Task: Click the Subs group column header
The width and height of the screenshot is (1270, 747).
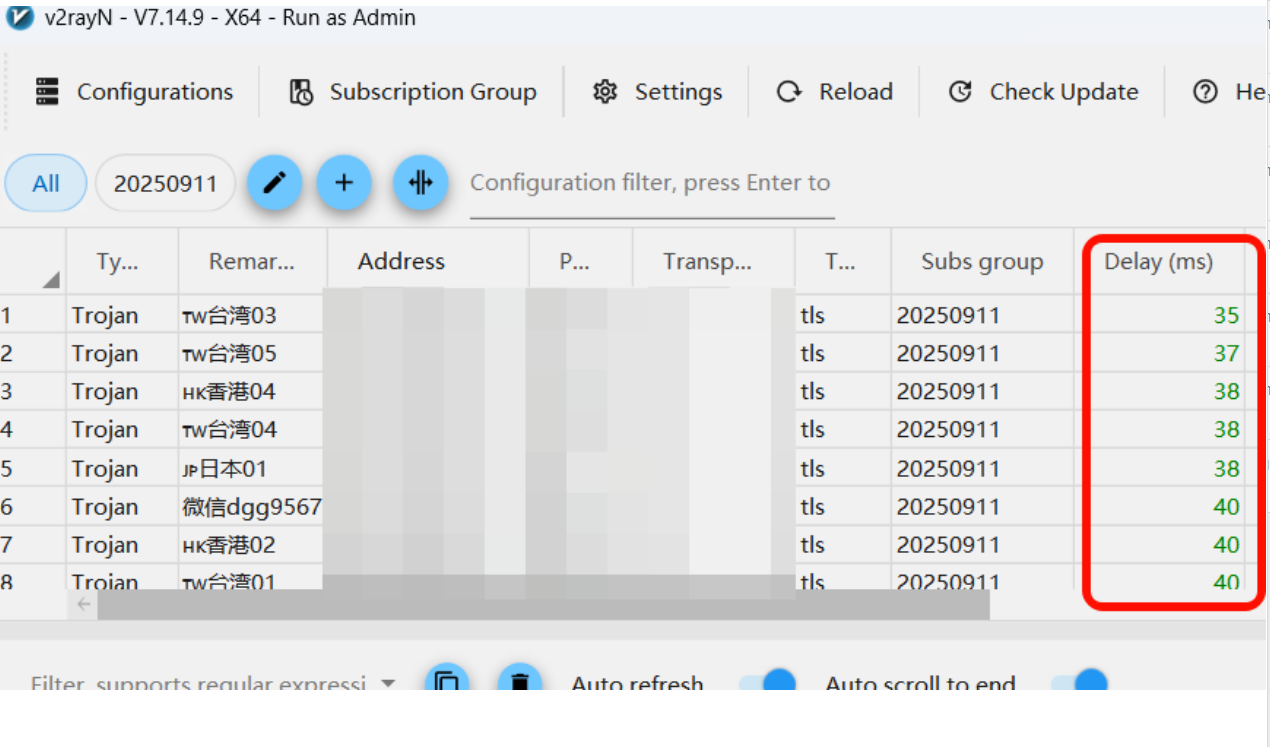Action: [x=981, y=262]
